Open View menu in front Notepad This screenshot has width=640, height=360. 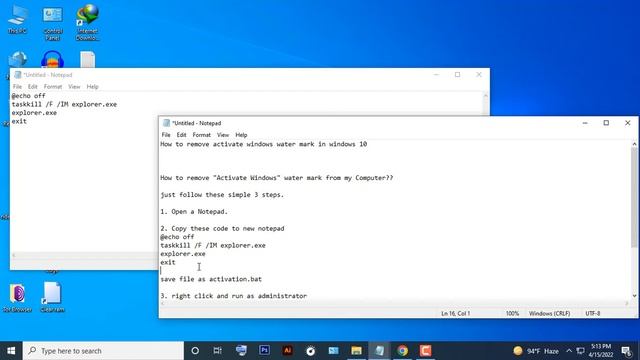(x=222, y=135)
